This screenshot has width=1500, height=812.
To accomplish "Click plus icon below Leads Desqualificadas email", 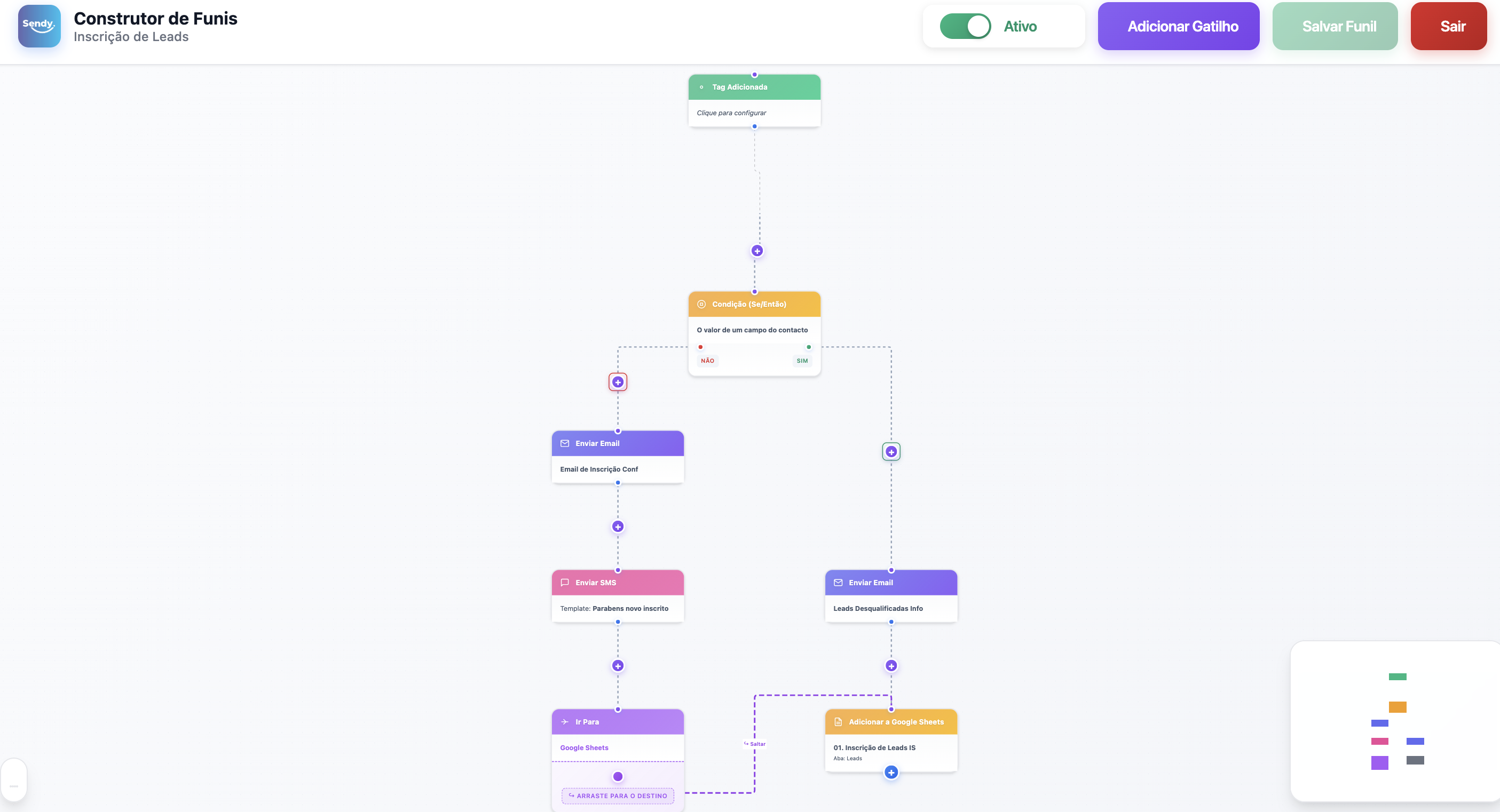I will click(x=890, y=666).
